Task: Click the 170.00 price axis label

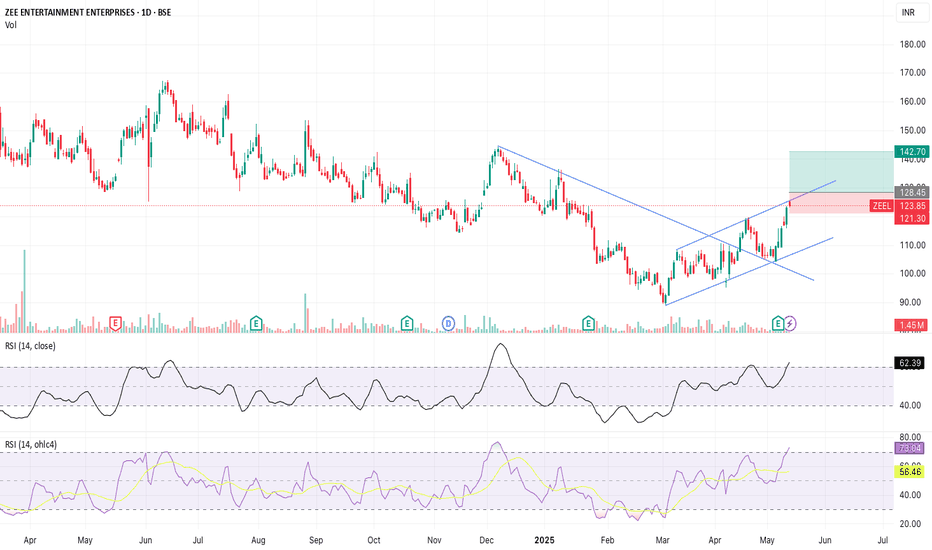Action: point(912,73)
